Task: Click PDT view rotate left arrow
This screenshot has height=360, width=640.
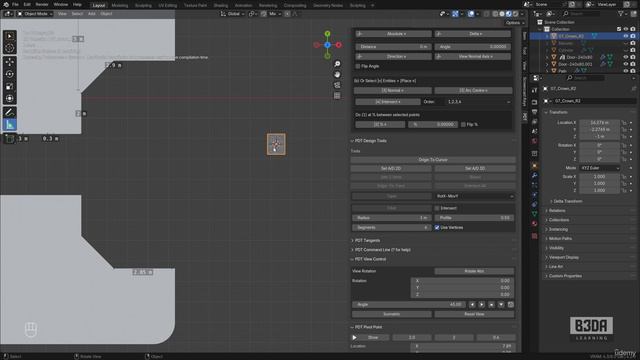Action: point(472,305)
